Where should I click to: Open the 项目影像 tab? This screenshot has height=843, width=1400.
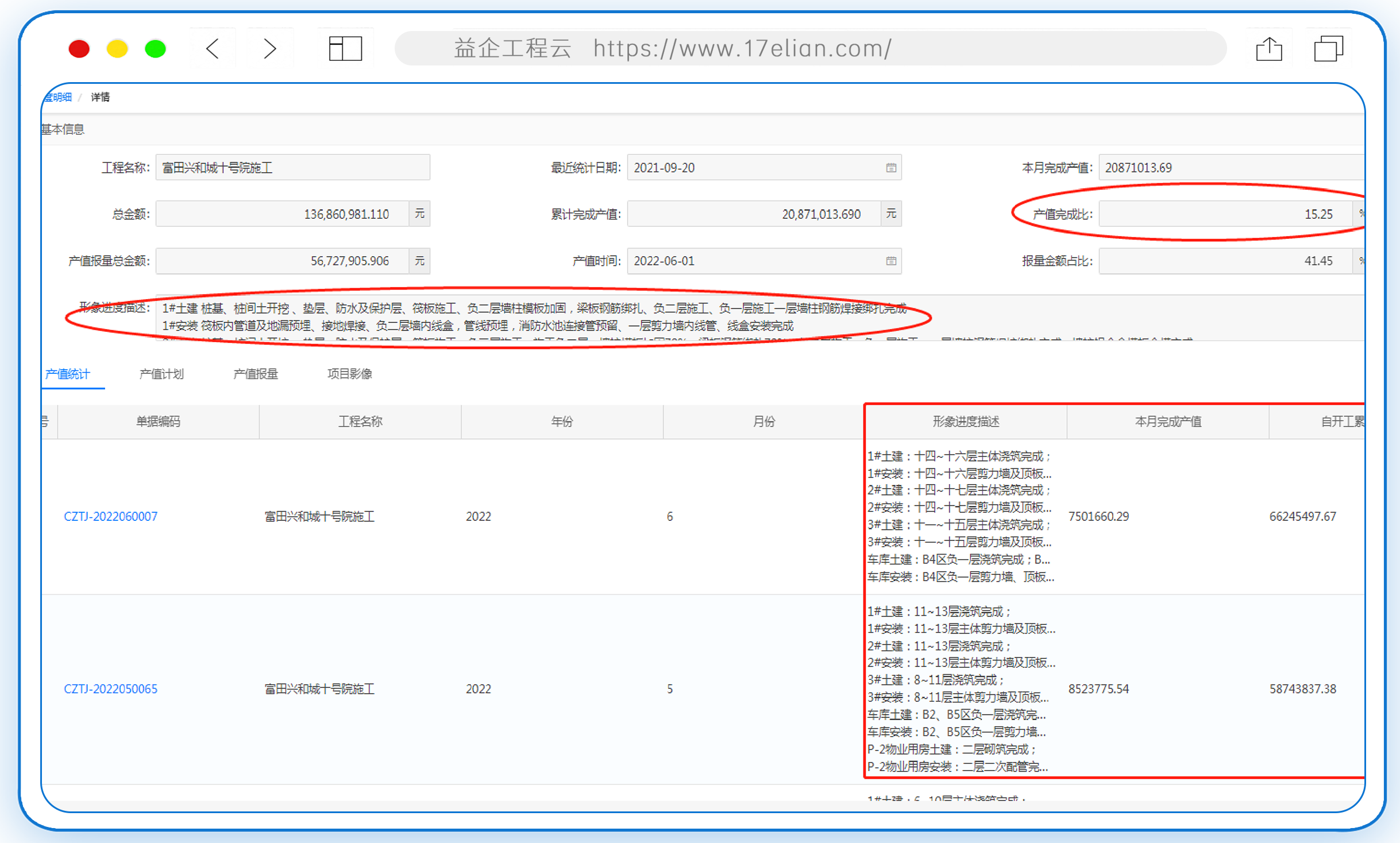350,374
